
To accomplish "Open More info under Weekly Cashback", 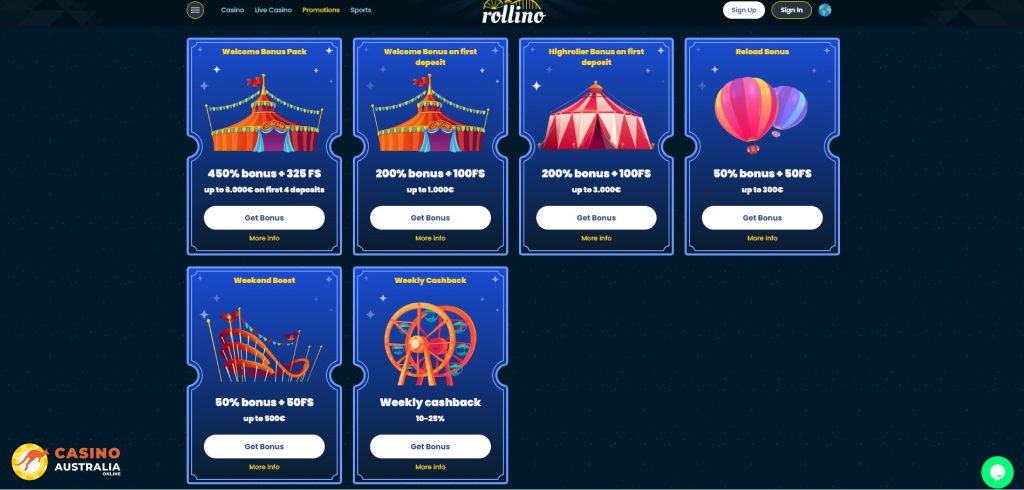I will pos(430,467).
